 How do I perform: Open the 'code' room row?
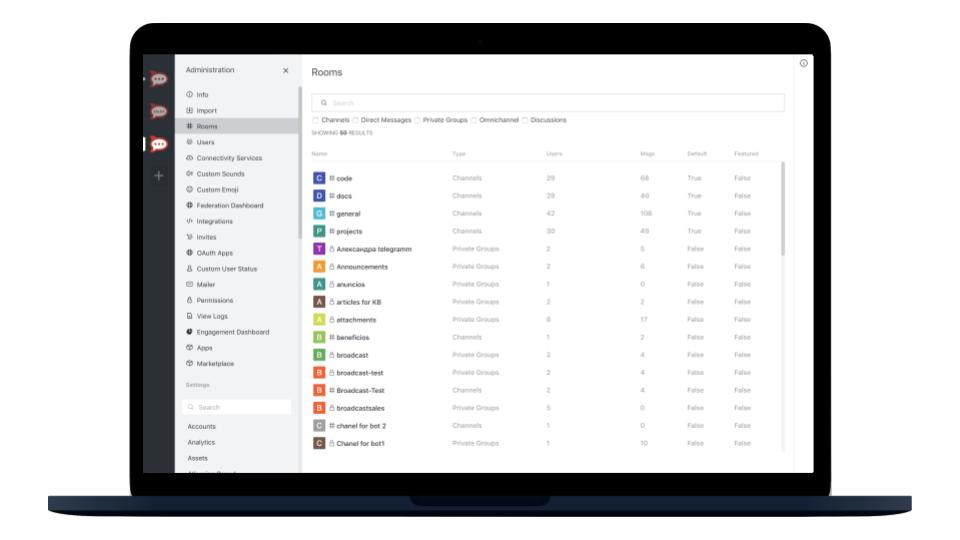(x=545, y=178)
